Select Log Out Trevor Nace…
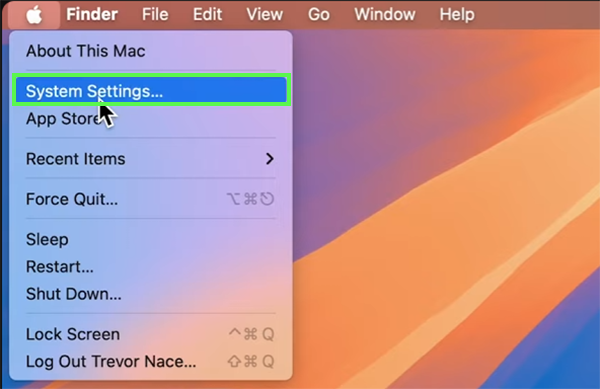Viewport: 600px width, 389px height. pyautogui.click(x=151, y=361)
